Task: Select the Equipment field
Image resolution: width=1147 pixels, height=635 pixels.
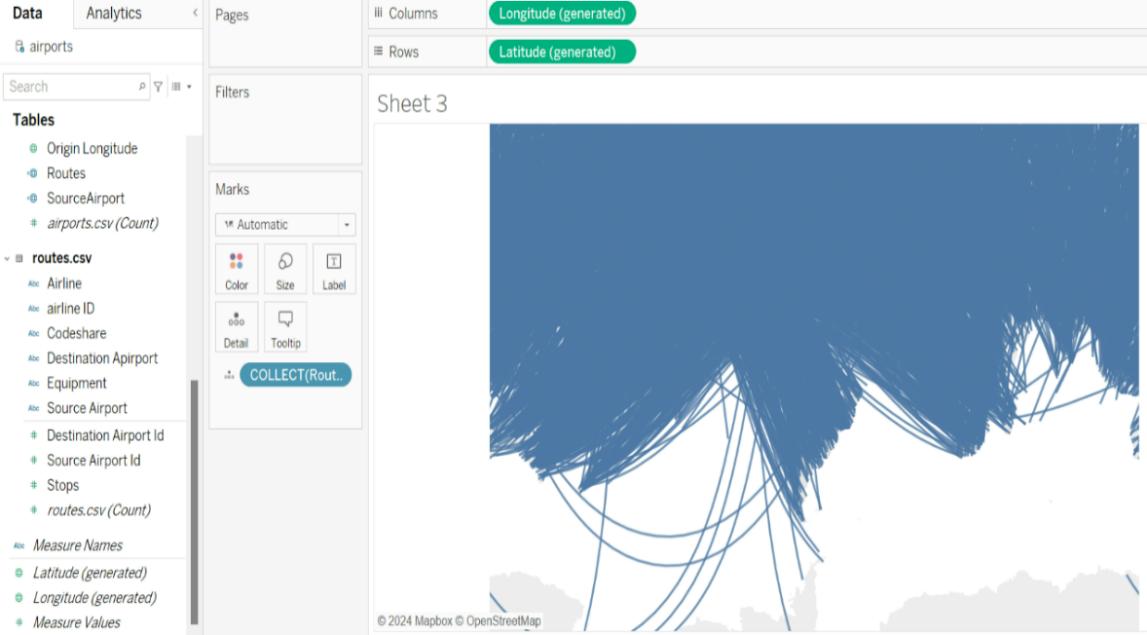Action: pyautogui.click(x=76, y=383)
